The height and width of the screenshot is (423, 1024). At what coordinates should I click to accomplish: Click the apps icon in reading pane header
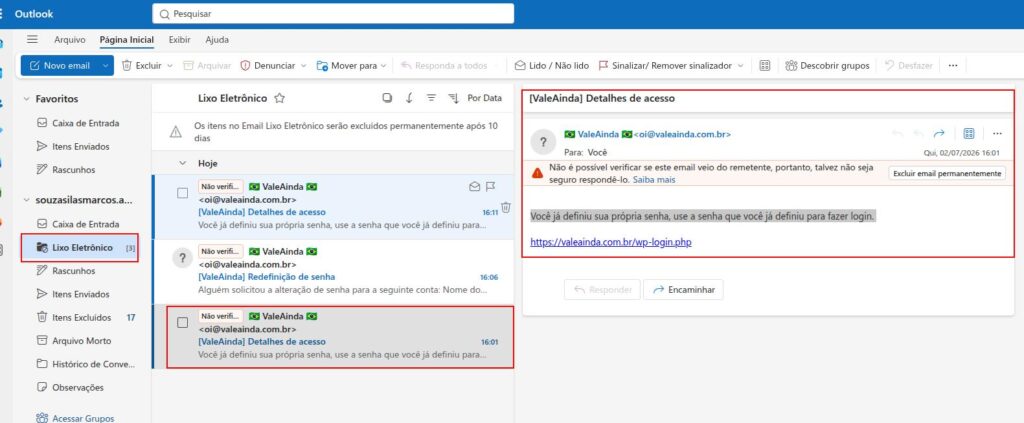pos(969,134)
